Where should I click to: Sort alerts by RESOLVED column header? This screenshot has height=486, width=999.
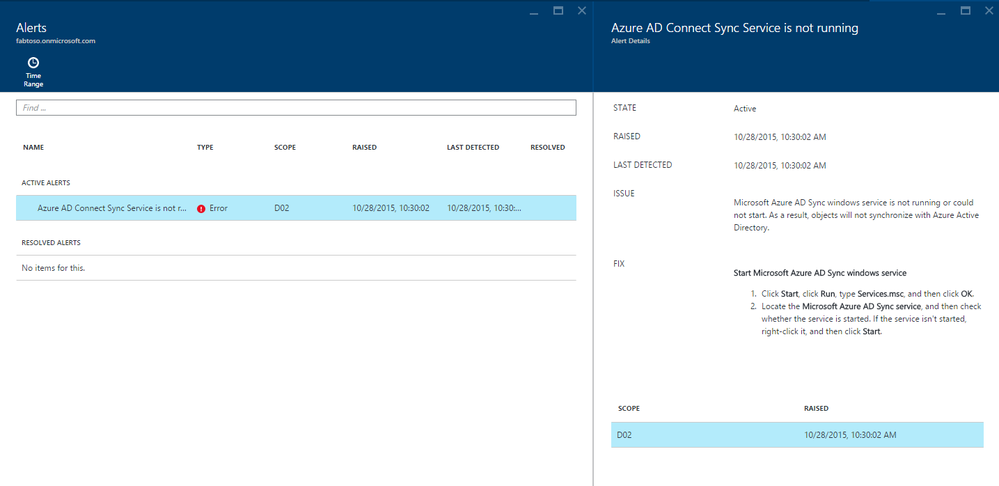tap(547, 147)
